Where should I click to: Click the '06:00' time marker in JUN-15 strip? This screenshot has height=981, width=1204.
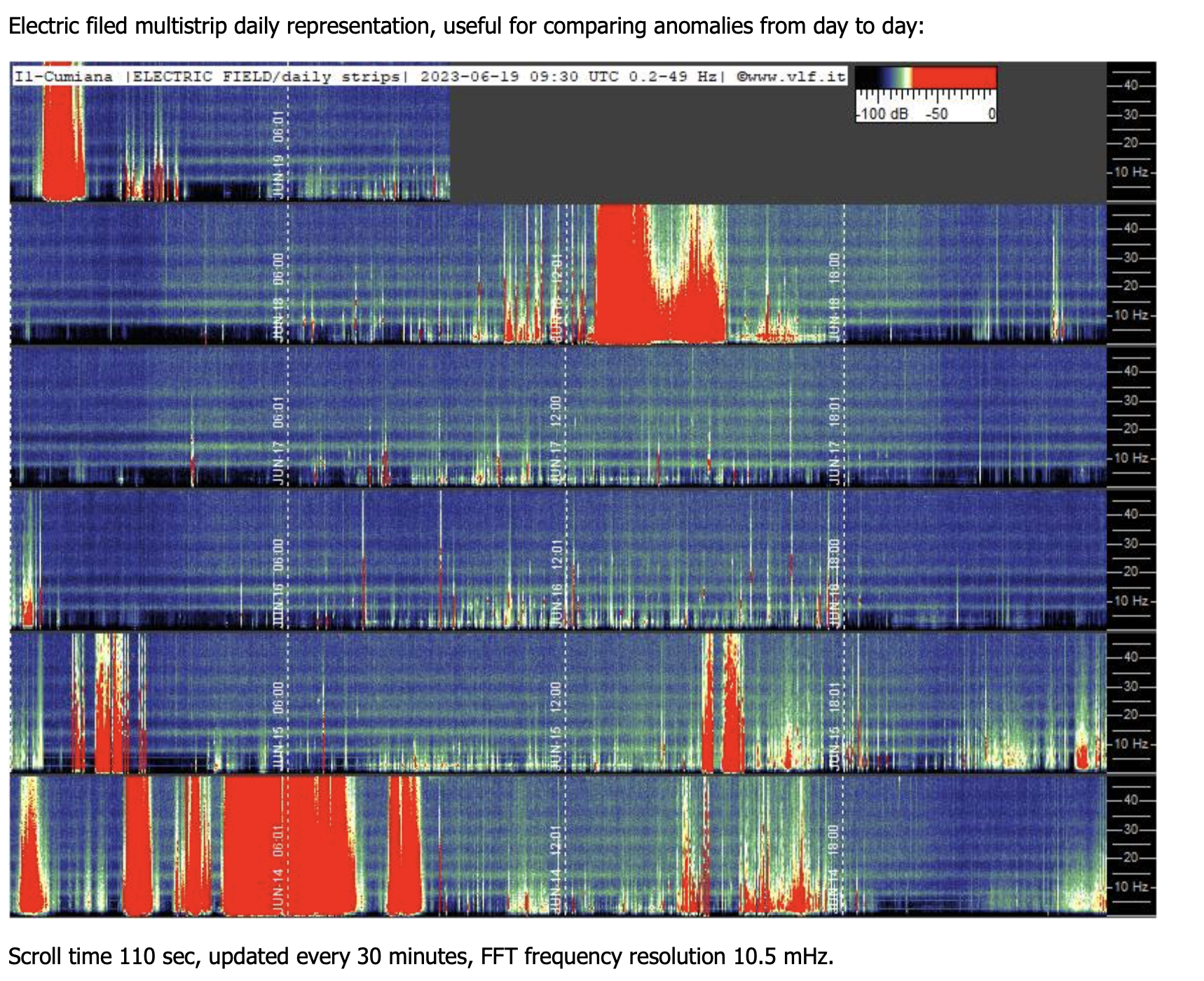click(x=278, y=698)
